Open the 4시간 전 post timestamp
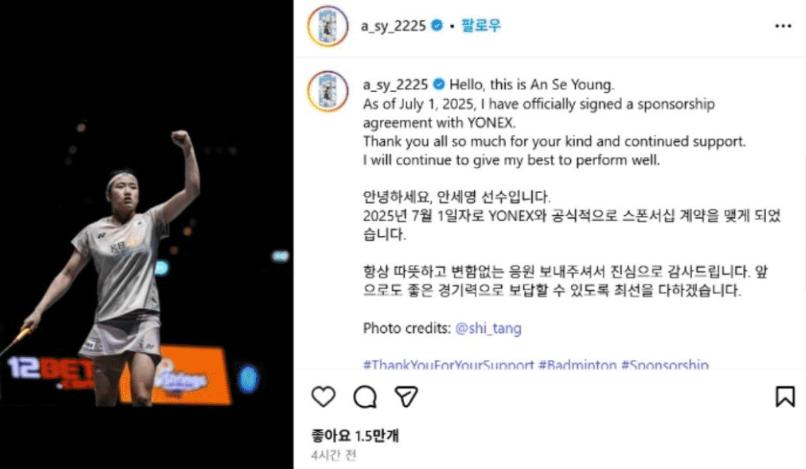 click(x=333, y=456)
